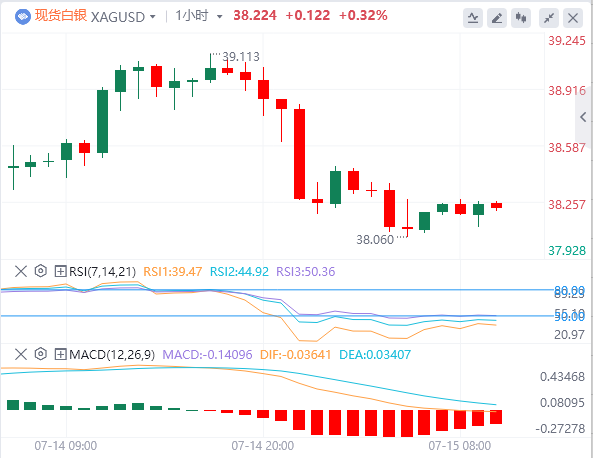593x458 pixels.
Task: Close the chart with the X button
Action: [573, 18]
